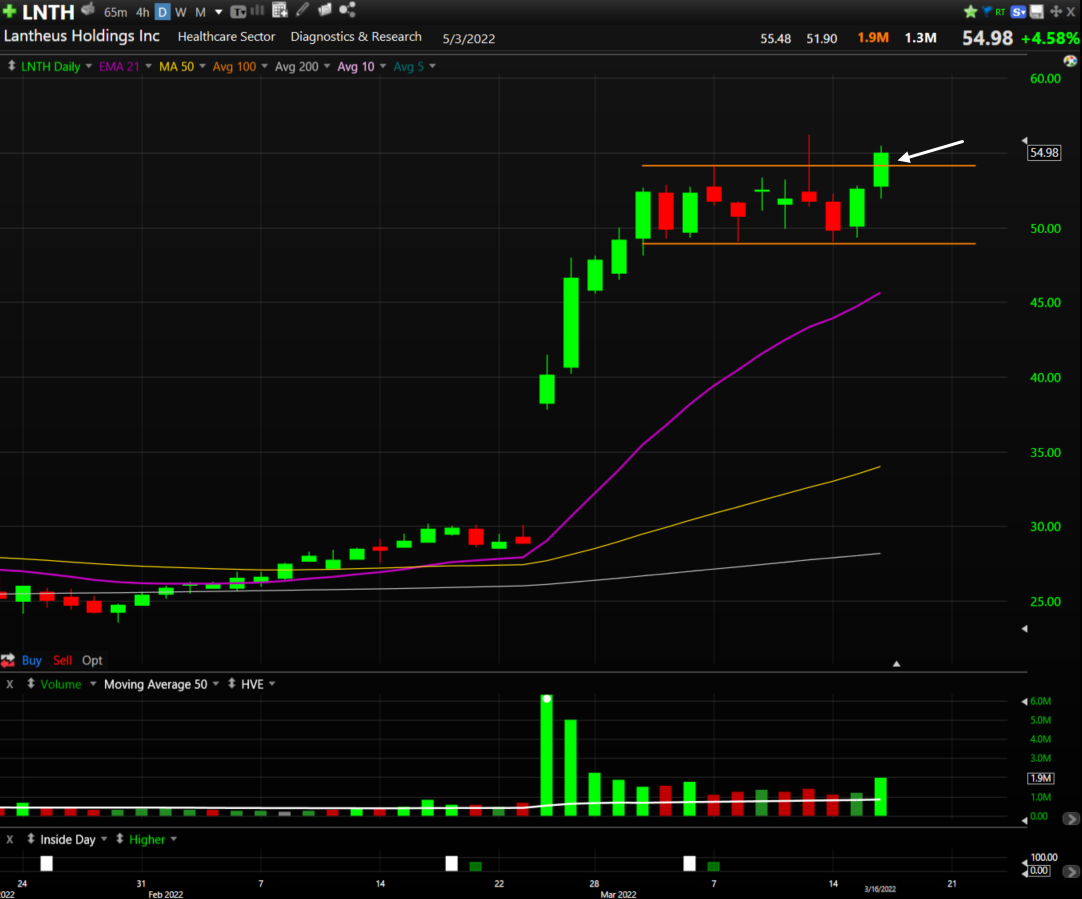Click Diagnostics & Research industry label
This screenshot has width=1082, height=899.
pyautogui.click(x=356, y=37)
